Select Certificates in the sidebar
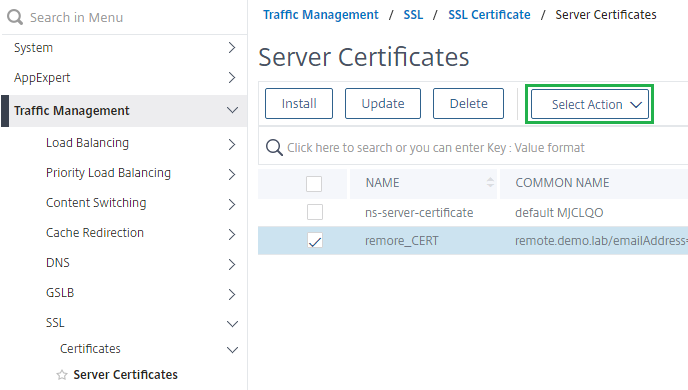Screen dimensions: 688x390 [90, 348]
